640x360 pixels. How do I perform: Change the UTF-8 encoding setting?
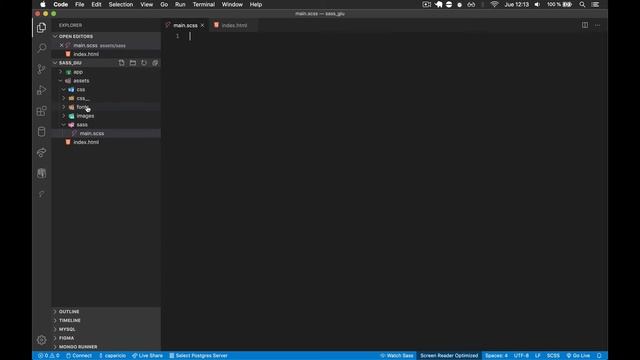(521, 356)
